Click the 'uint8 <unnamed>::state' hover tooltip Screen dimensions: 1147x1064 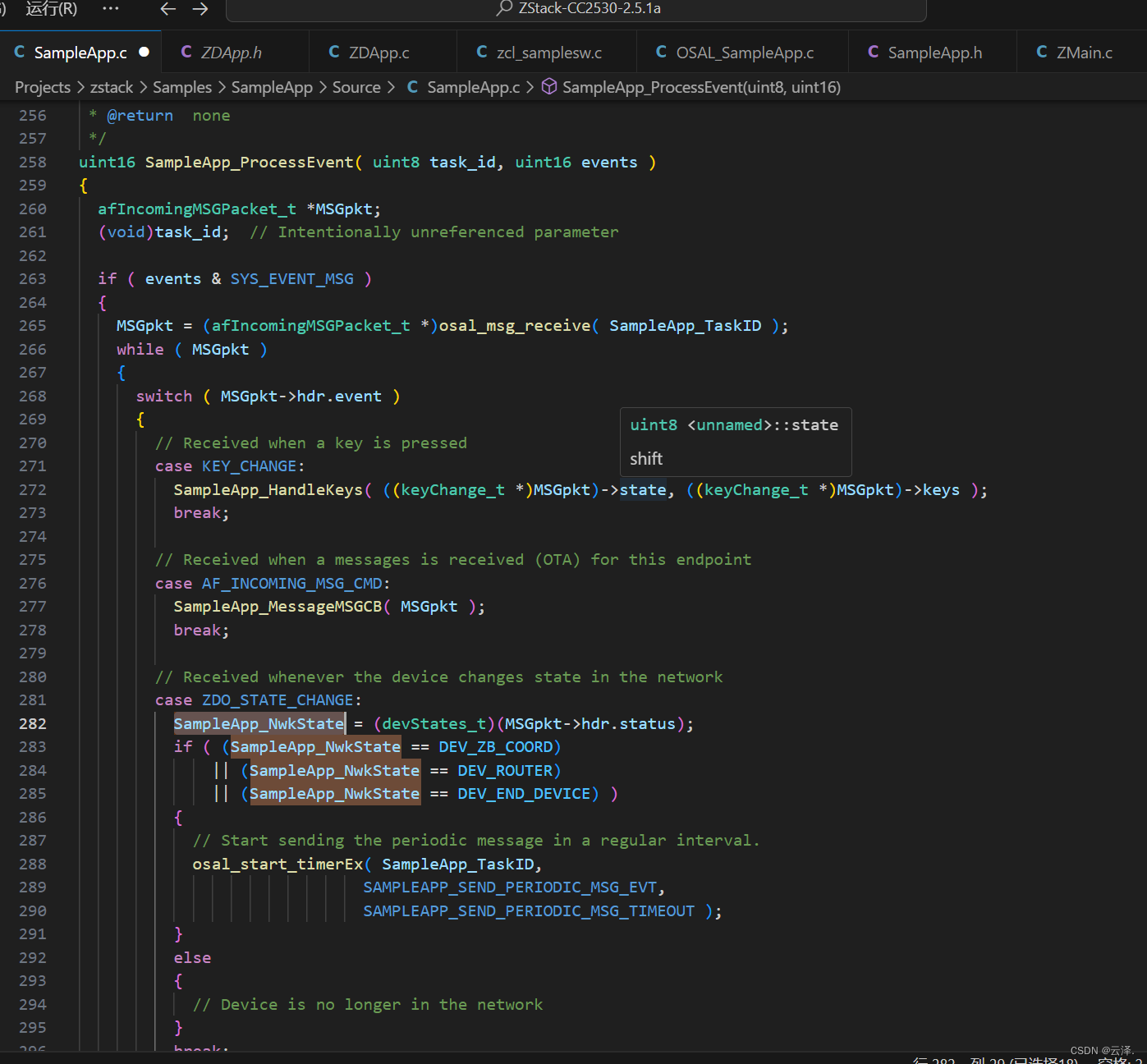[735, 442]
